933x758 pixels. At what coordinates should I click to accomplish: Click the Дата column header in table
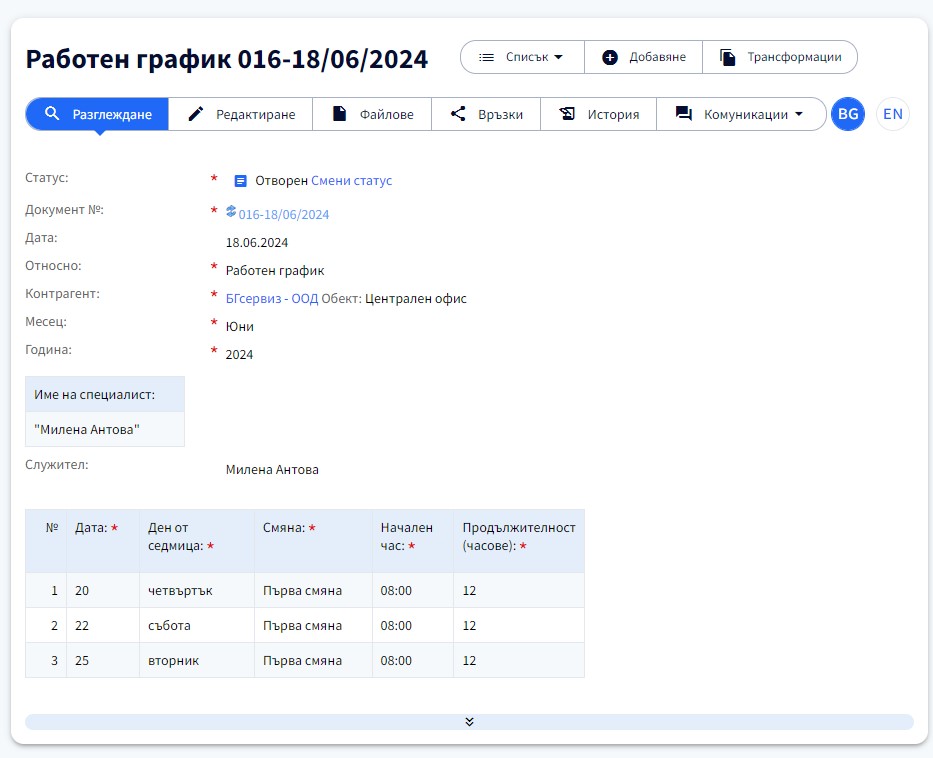coord(103,541)
